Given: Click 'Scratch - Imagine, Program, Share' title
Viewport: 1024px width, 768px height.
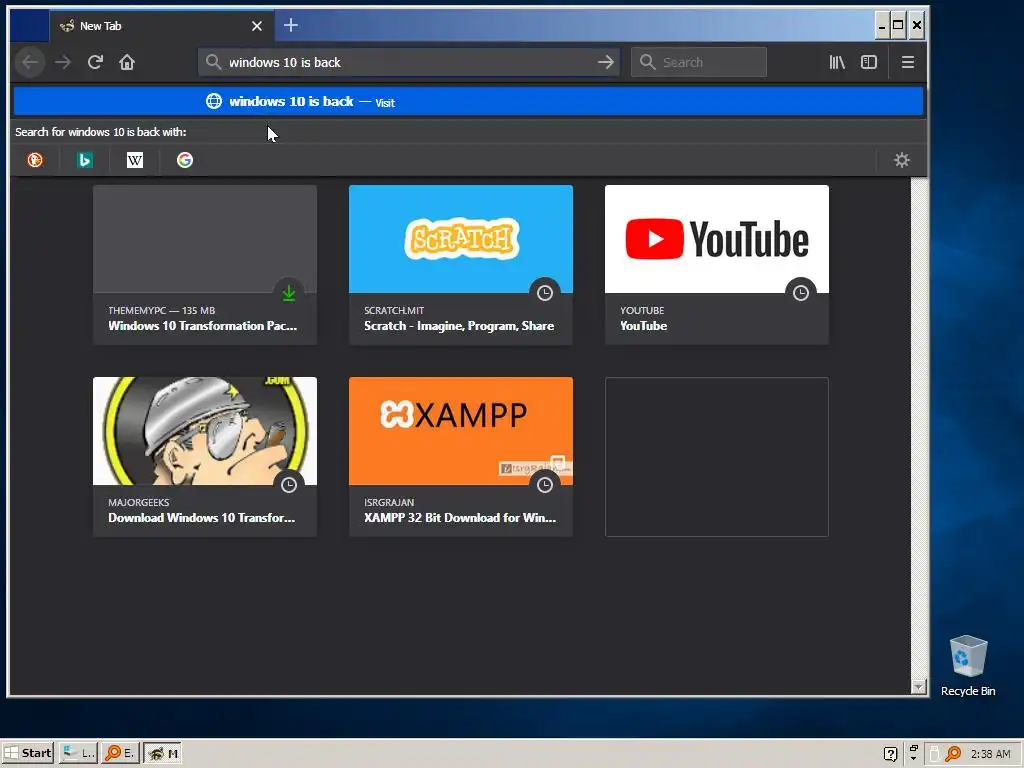Looking at the screenshot, I should (459, 326).
